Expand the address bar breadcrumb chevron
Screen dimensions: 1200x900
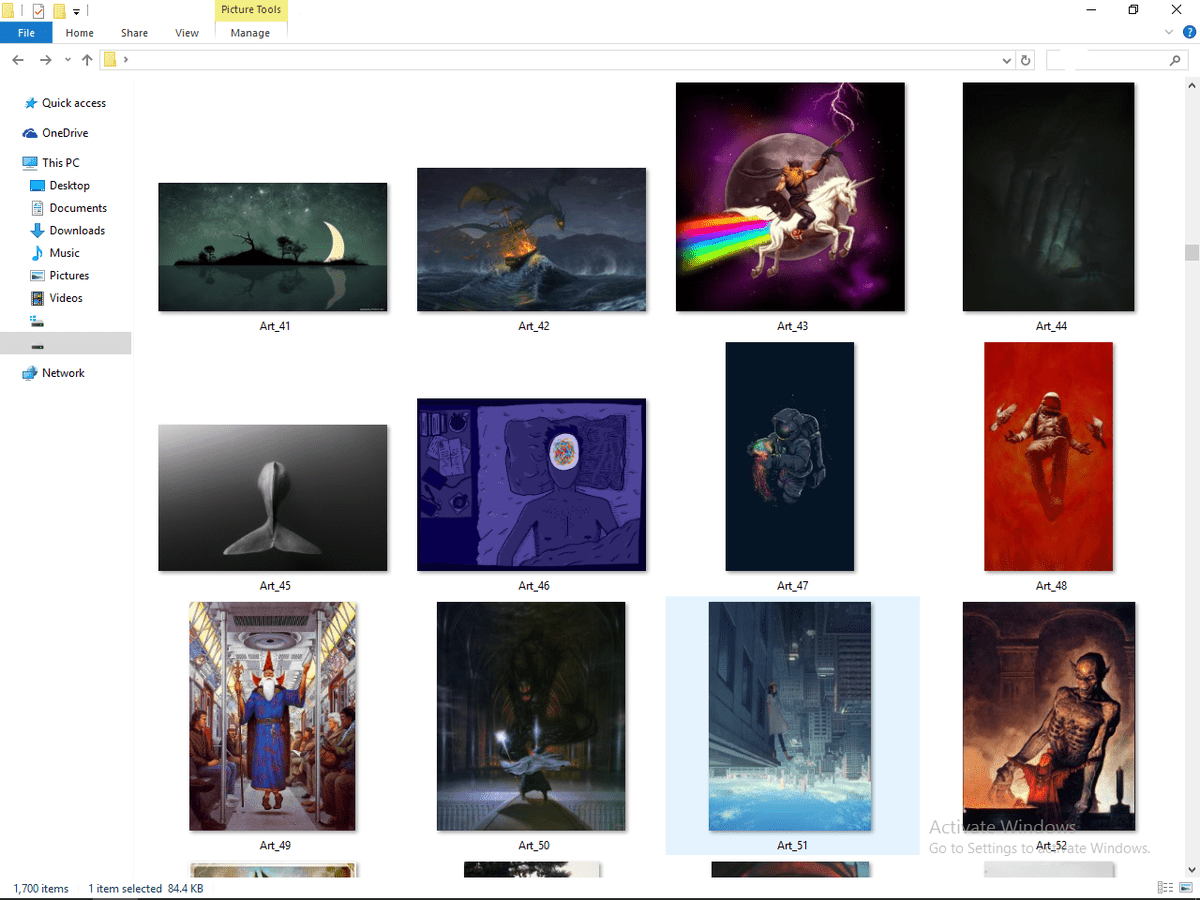tap(126, 60)
